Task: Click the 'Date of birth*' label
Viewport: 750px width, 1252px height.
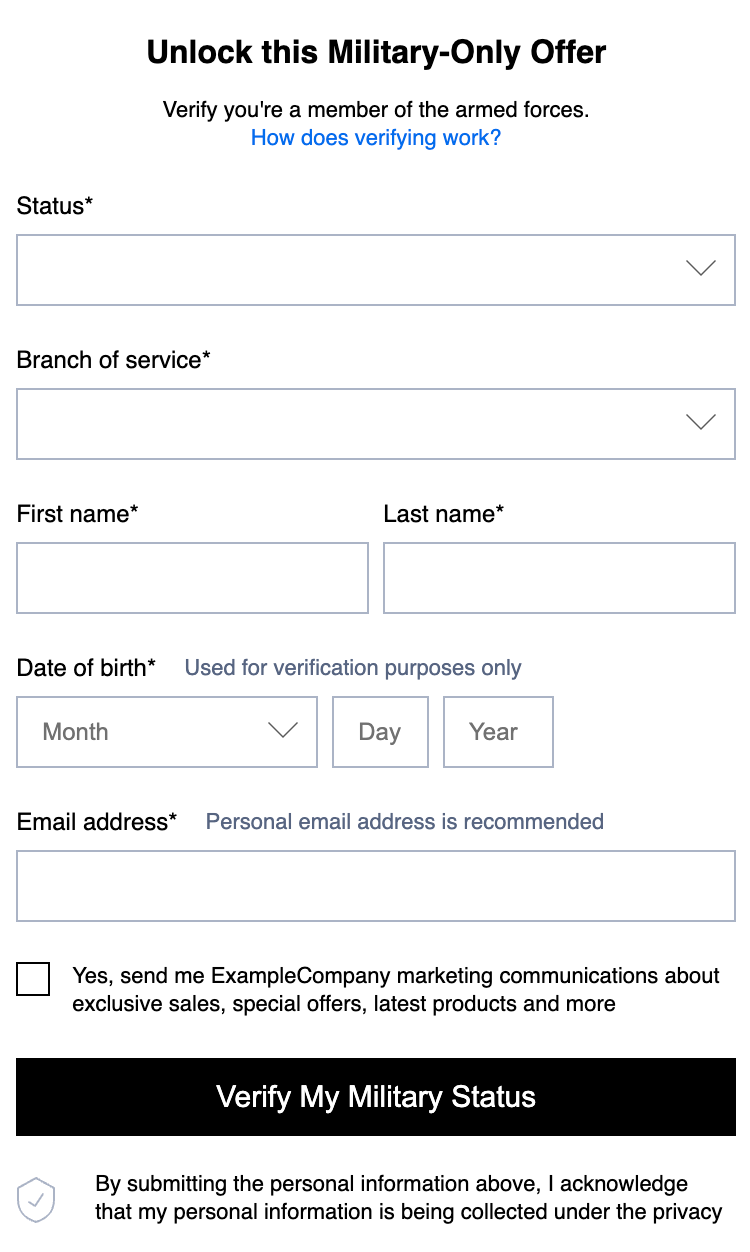Action: tap(87, 668)
